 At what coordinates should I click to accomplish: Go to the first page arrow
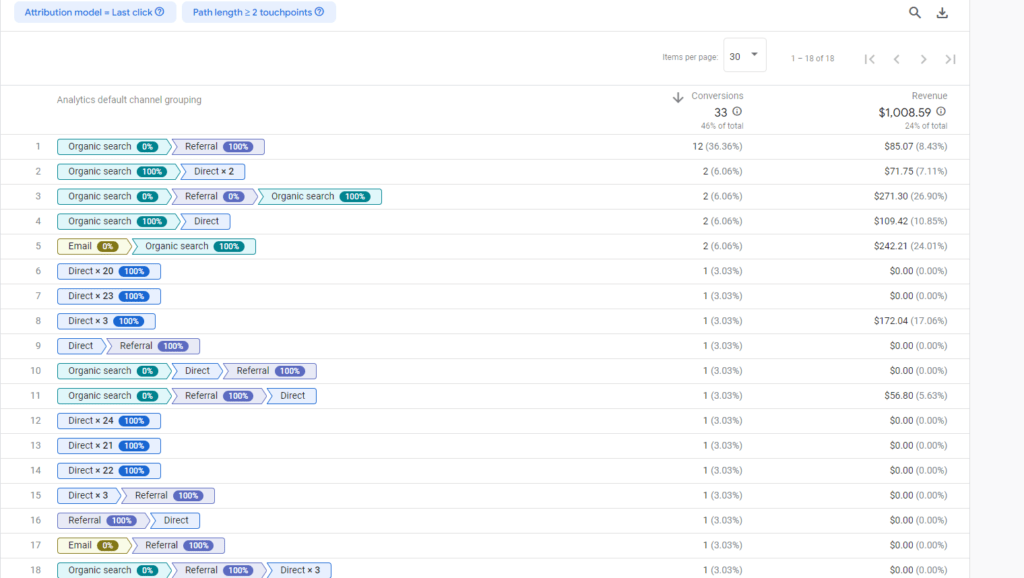tap(869, 59)
